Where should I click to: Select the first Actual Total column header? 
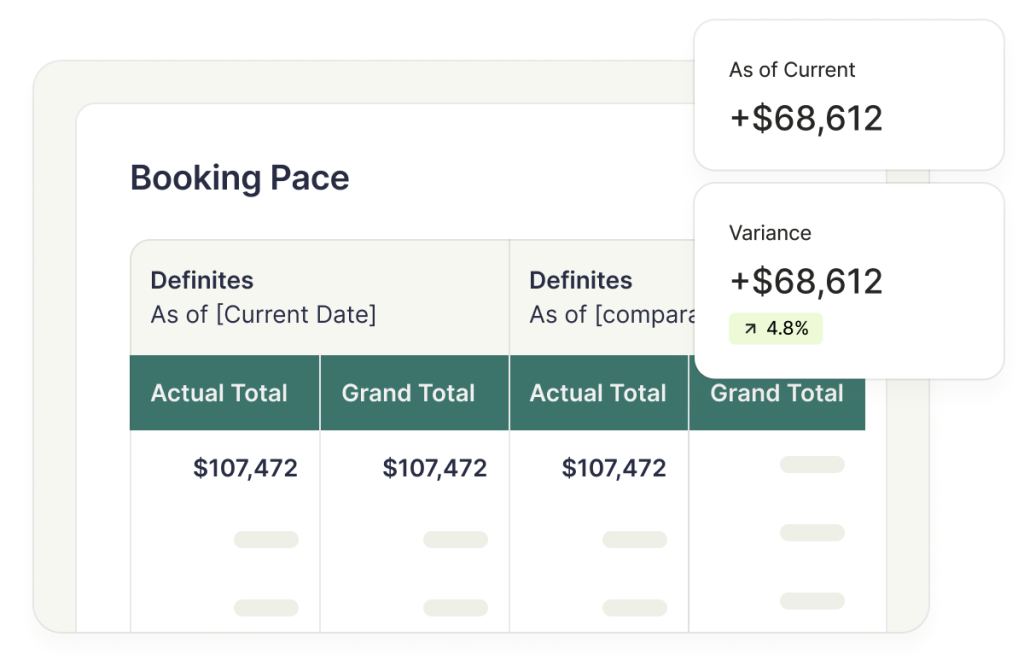tap(225, 392)
